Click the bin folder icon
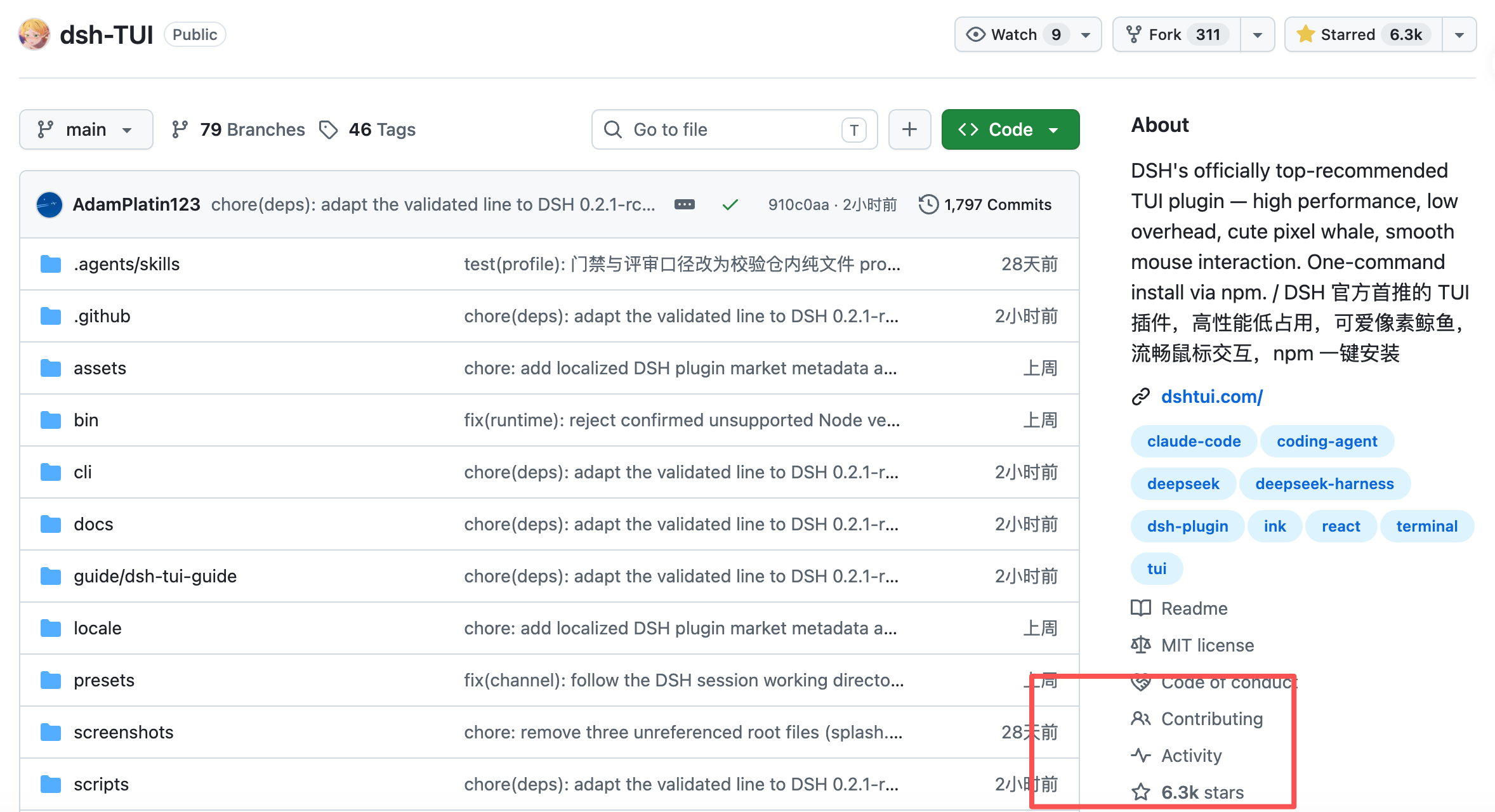The width and height of the screenshot is (1495, 812). pyautogui.click(x=51, y=420)
